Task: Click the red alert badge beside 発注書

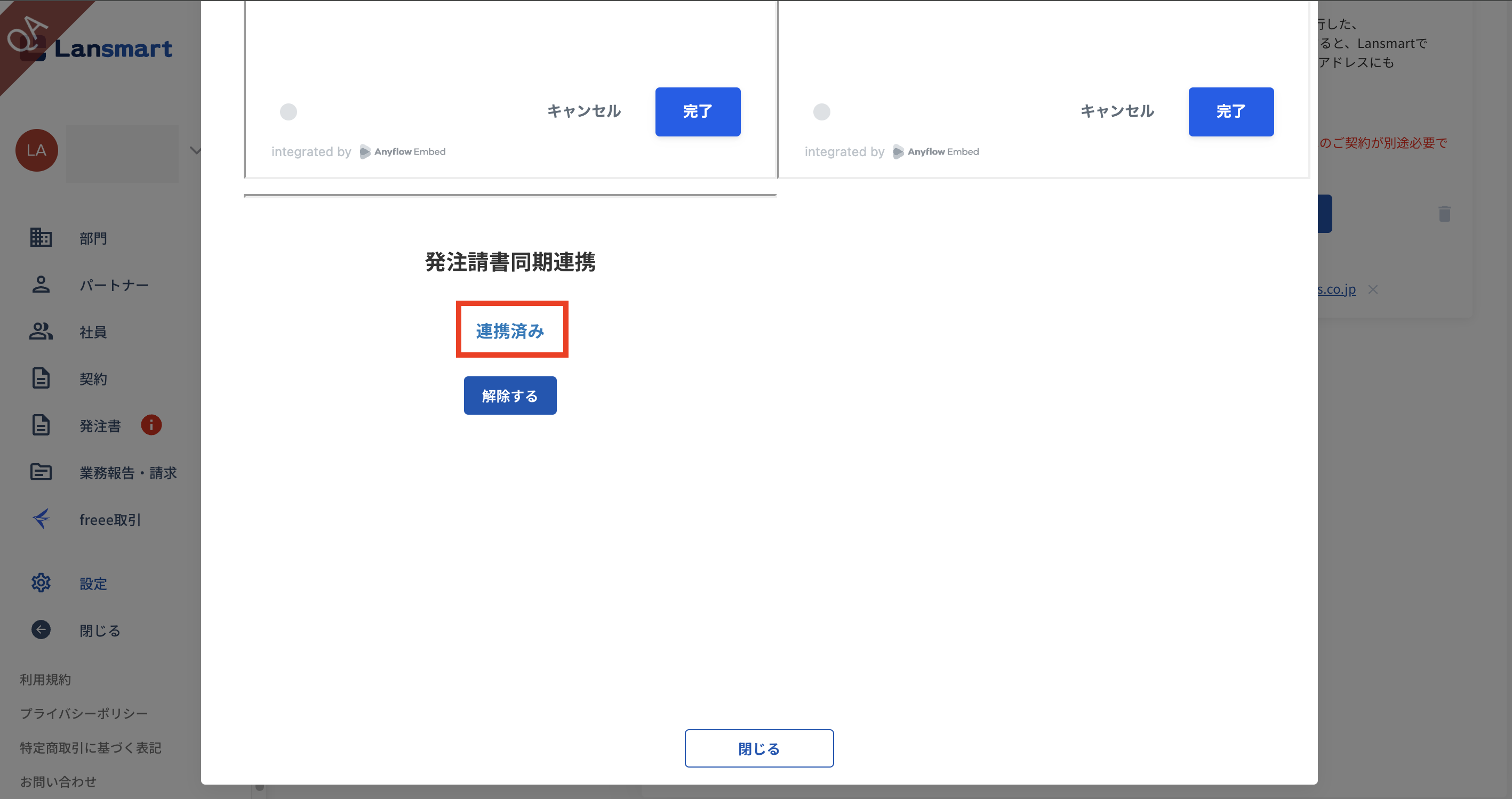Action: tap(151, 425)
